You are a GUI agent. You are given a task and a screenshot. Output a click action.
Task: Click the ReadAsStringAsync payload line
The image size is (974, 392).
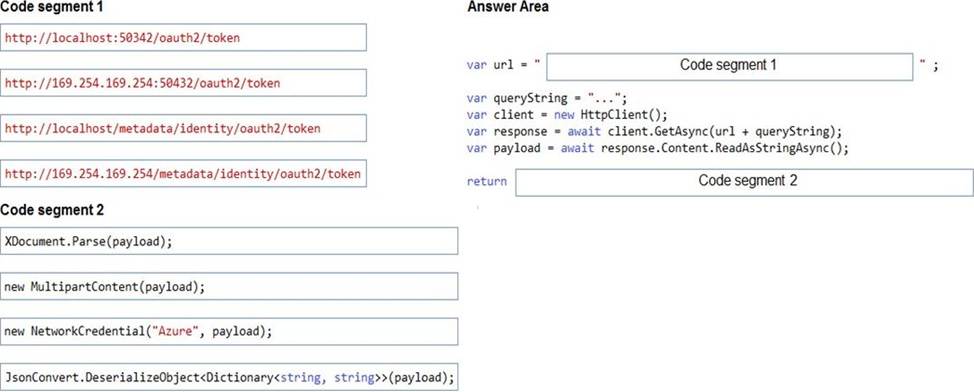click(x=657, y=148)
